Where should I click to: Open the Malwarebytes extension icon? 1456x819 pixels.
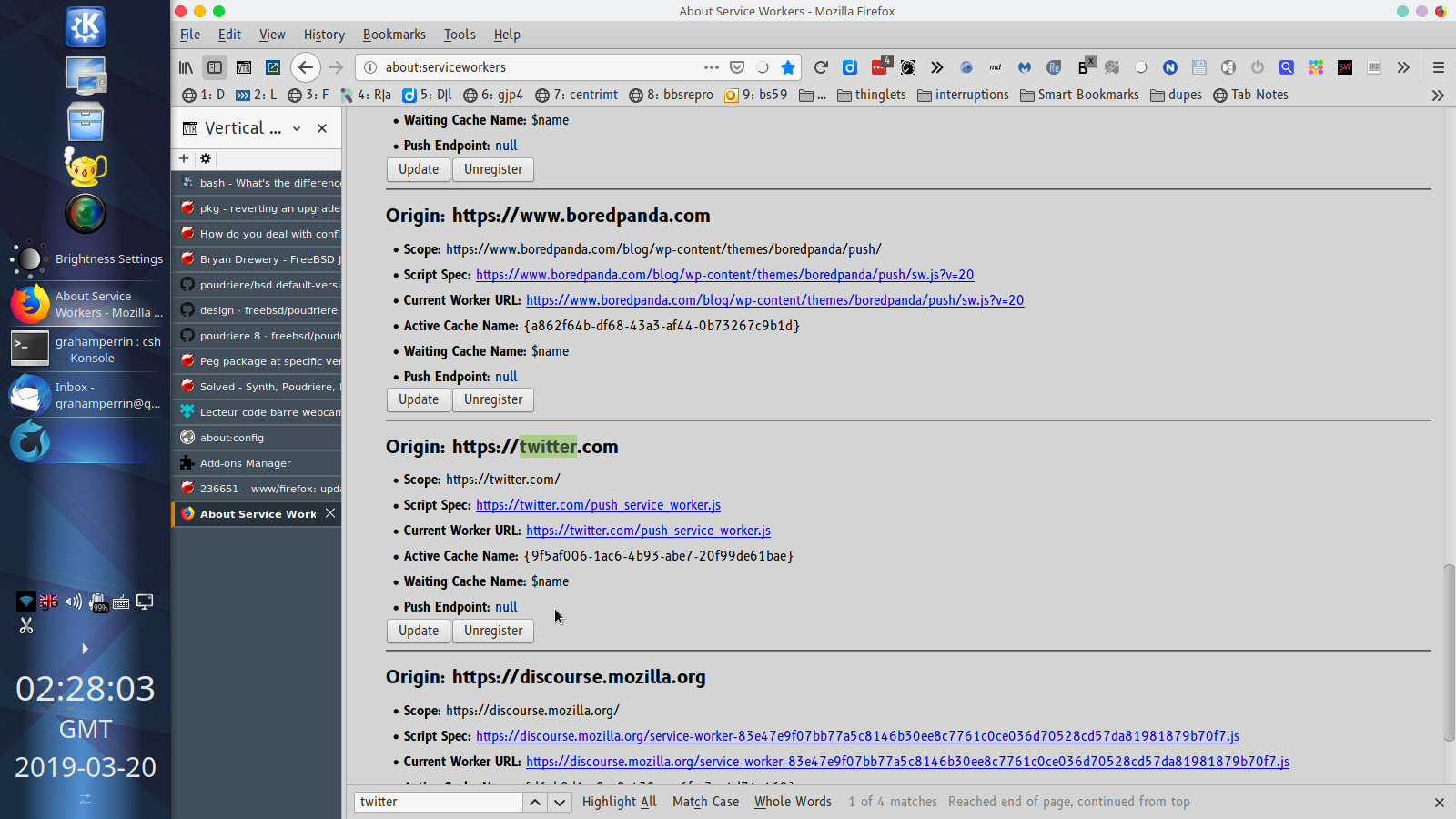click(1025, 66)
